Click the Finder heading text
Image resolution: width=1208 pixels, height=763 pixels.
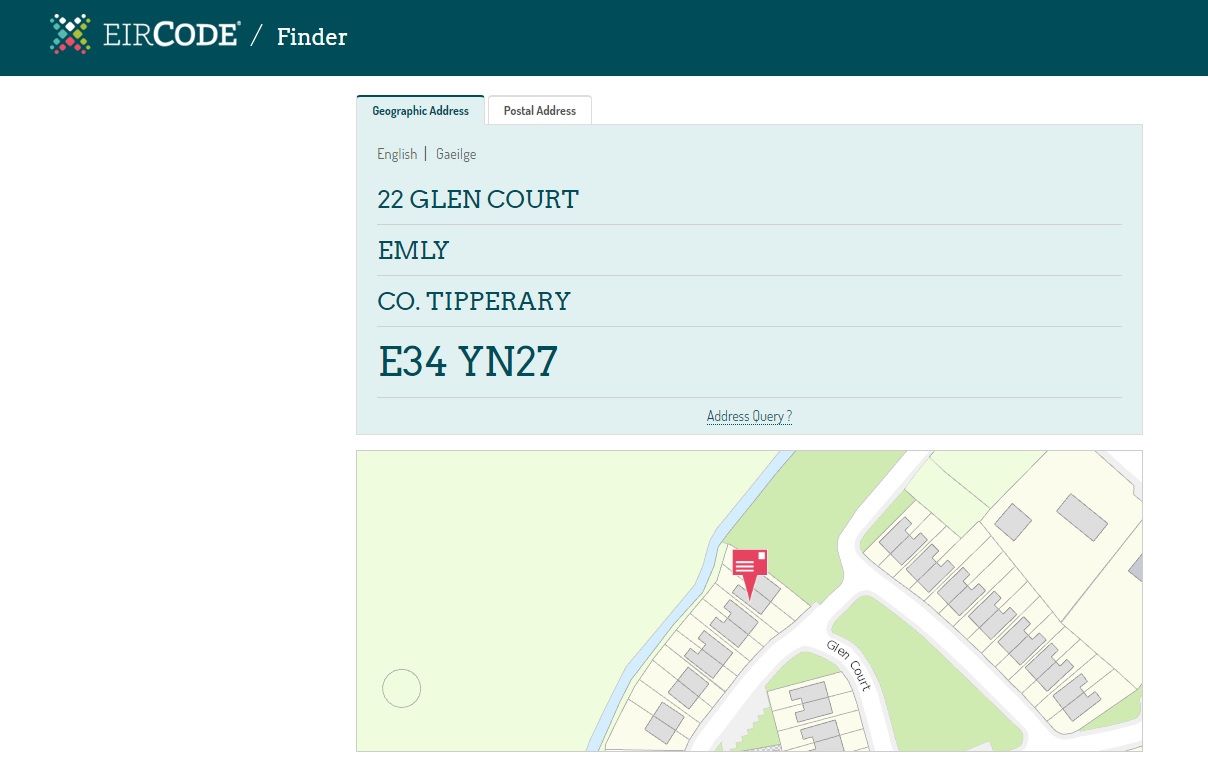click(x=312, y=37)
